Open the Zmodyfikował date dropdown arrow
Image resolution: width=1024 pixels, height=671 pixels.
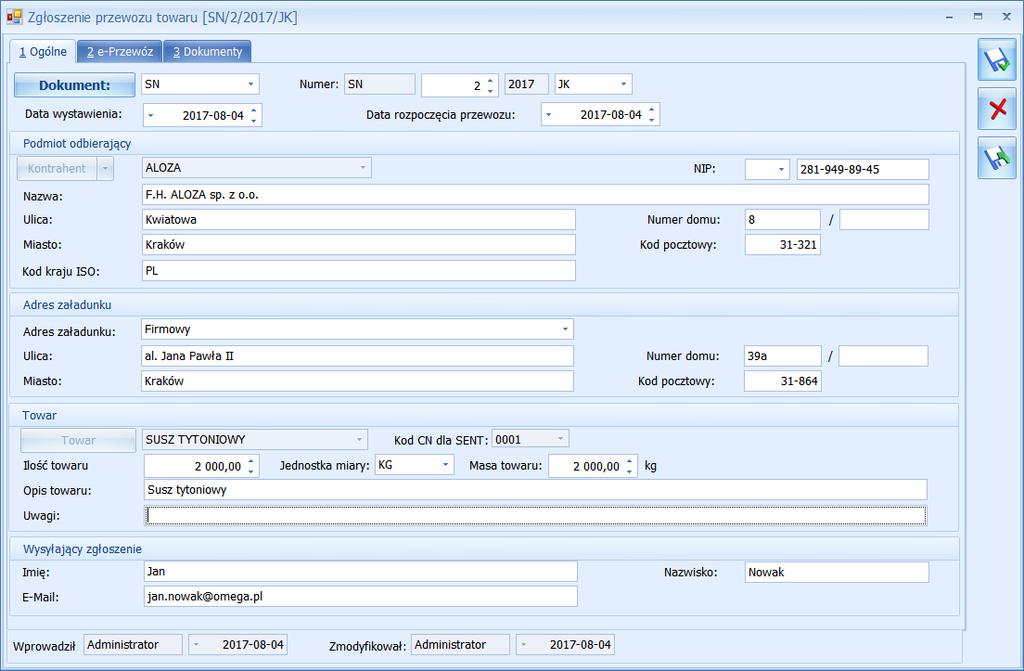tap(522, 645)
